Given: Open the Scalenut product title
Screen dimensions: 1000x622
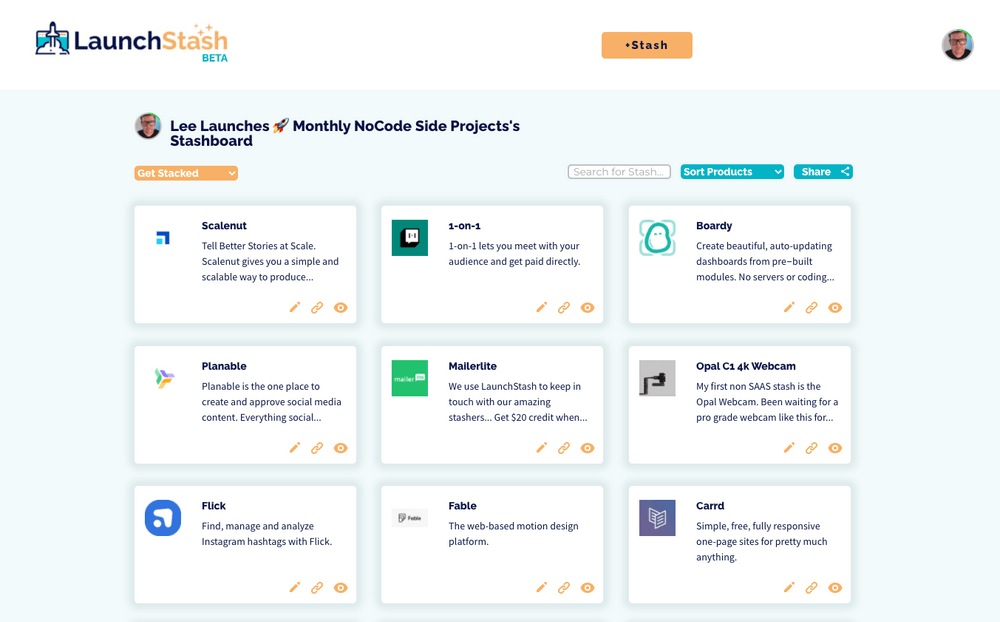Looking at the screenshot, I should coord(222,226).
